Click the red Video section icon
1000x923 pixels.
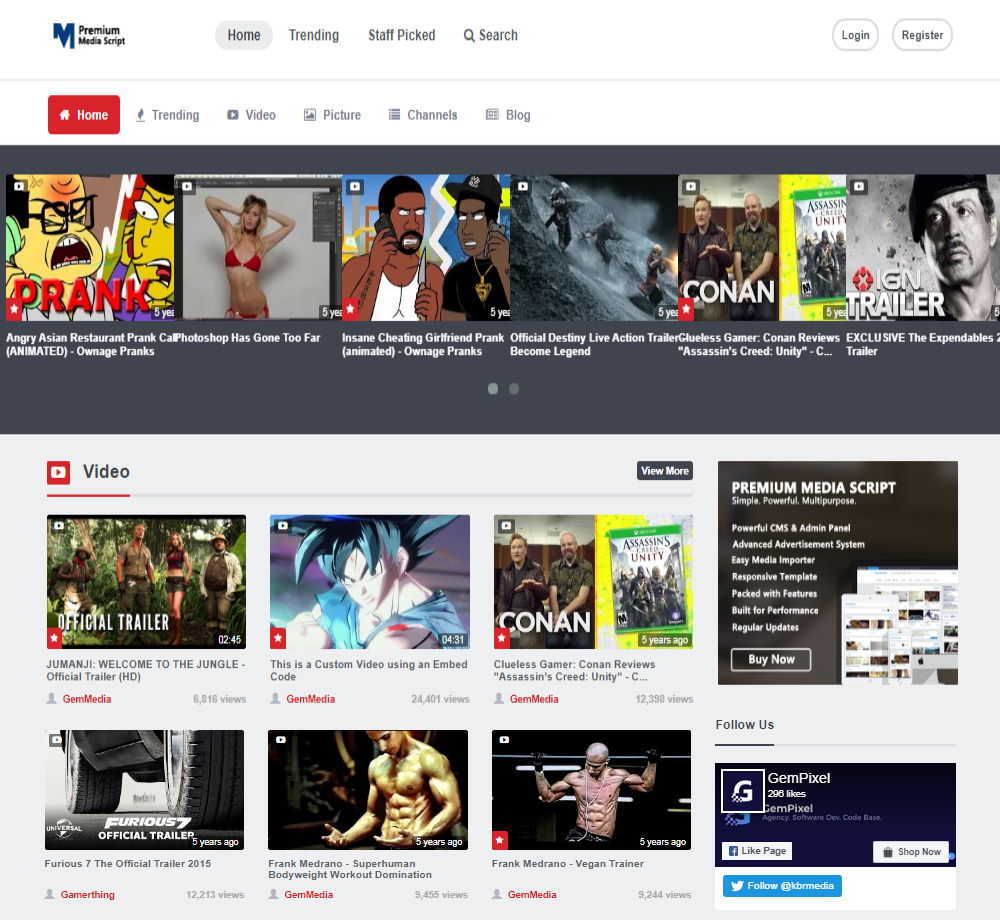click(59, 472)
